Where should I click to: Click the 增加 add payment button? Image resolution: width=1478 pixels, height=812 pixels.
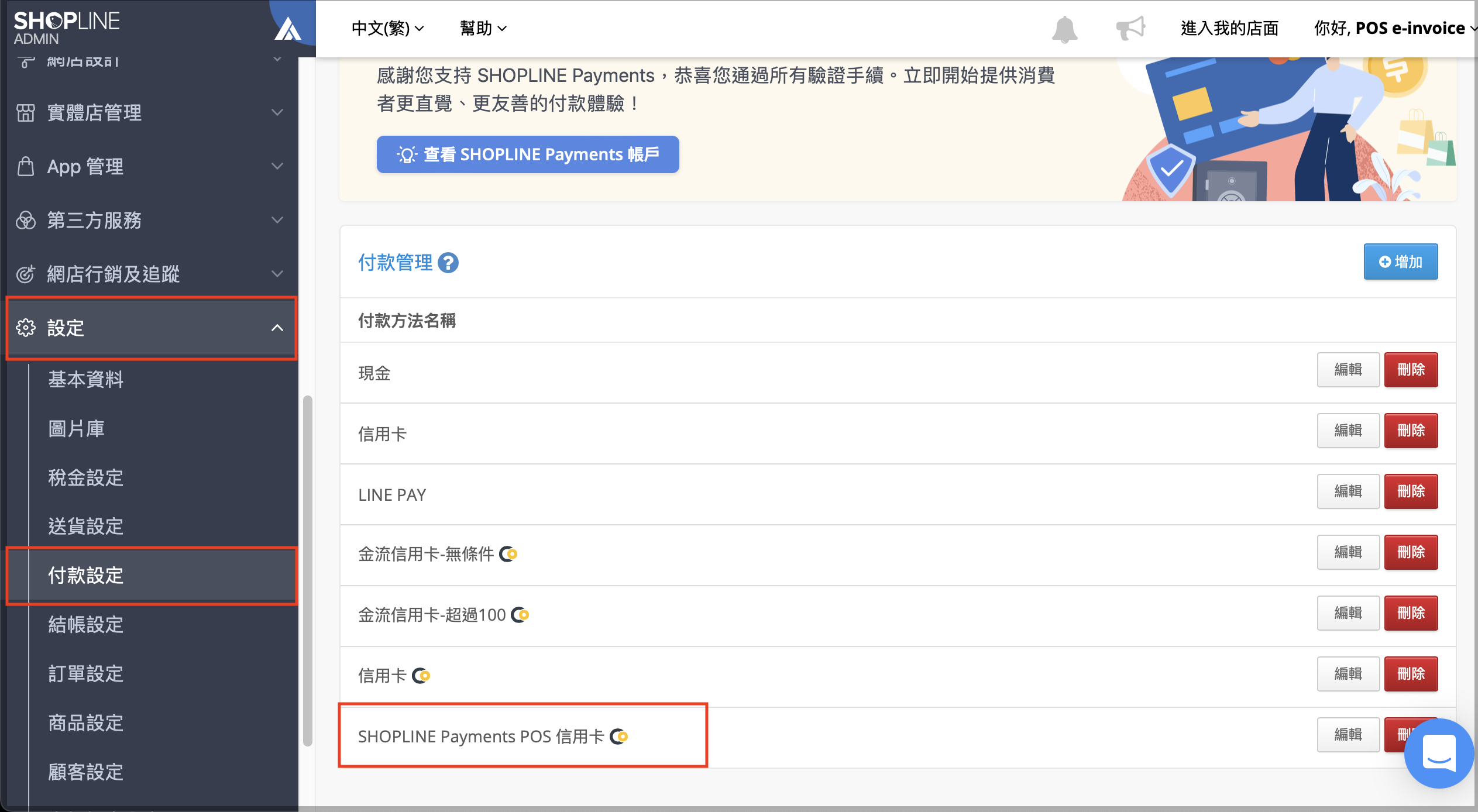tap(1401, 262)
